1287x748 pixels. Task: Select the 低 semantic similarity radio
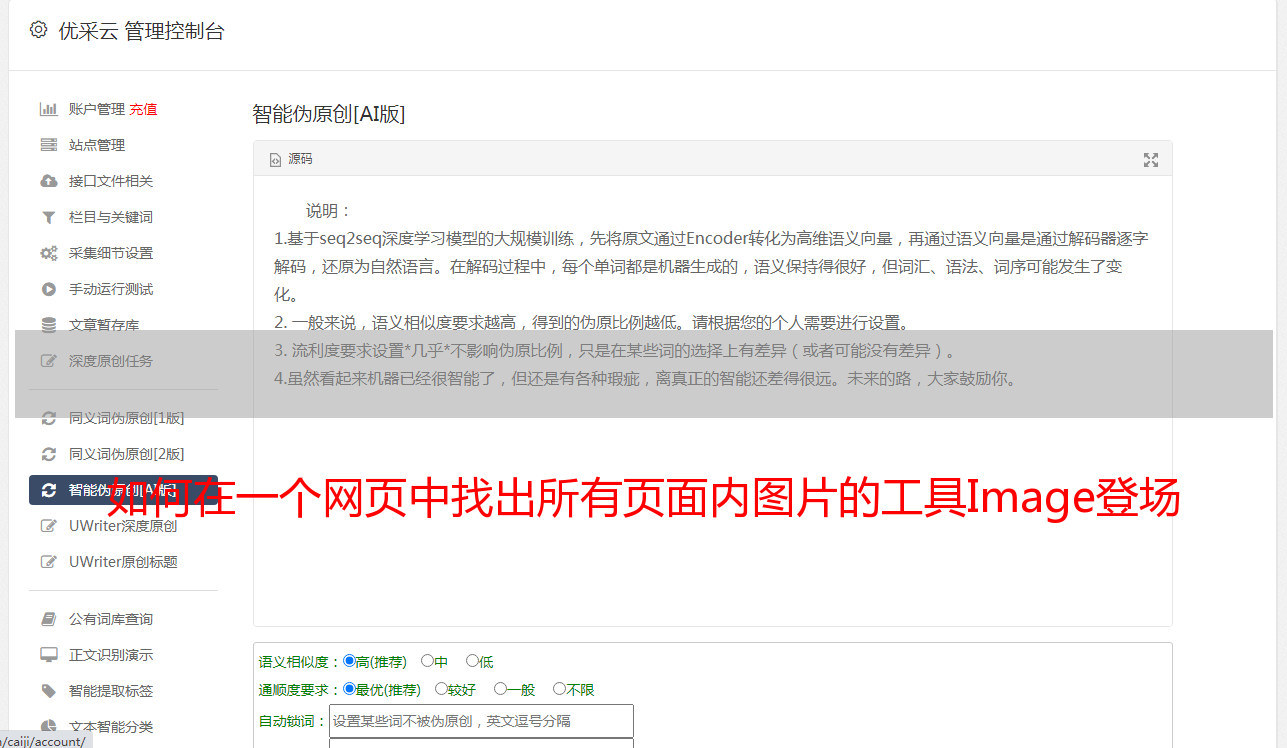click(472, 661)
